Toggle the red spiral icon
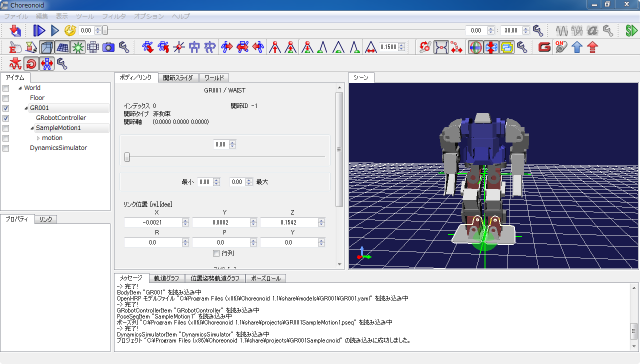Image resolution: width=640 pixels, height=364 pixels. [x=31, y=64]
